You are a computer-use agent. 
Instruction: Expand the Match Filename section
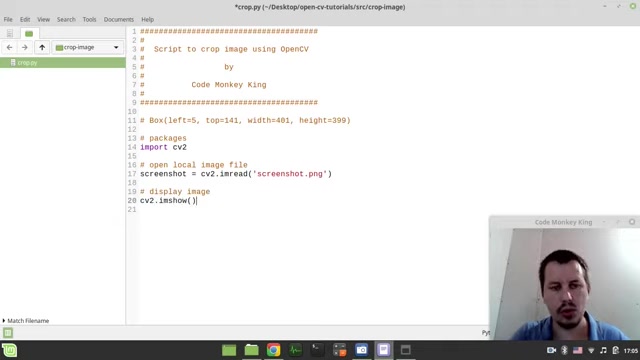coord(26,321)
